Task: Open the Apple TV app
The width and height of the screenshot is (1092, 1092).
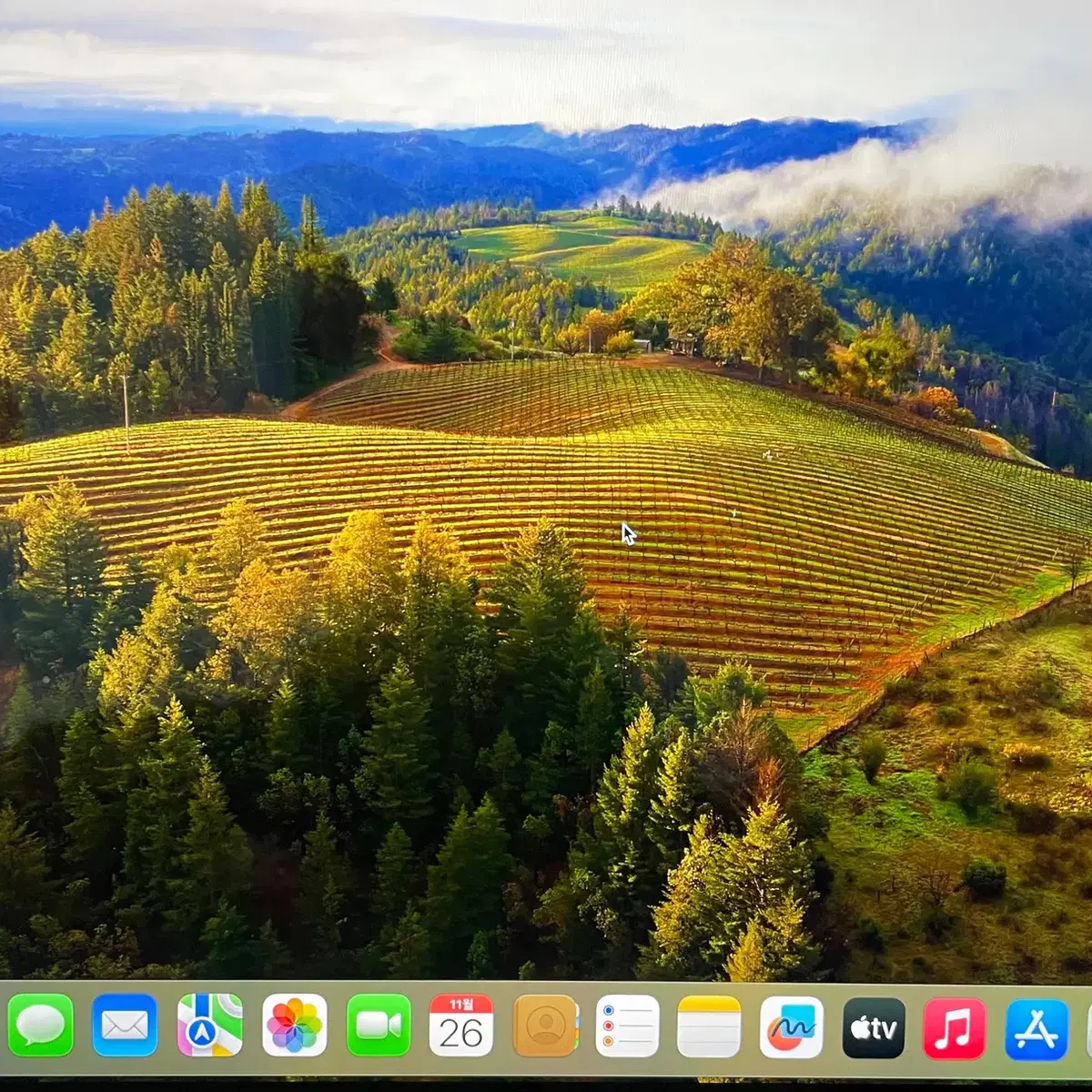Action: coord(874,1027)
